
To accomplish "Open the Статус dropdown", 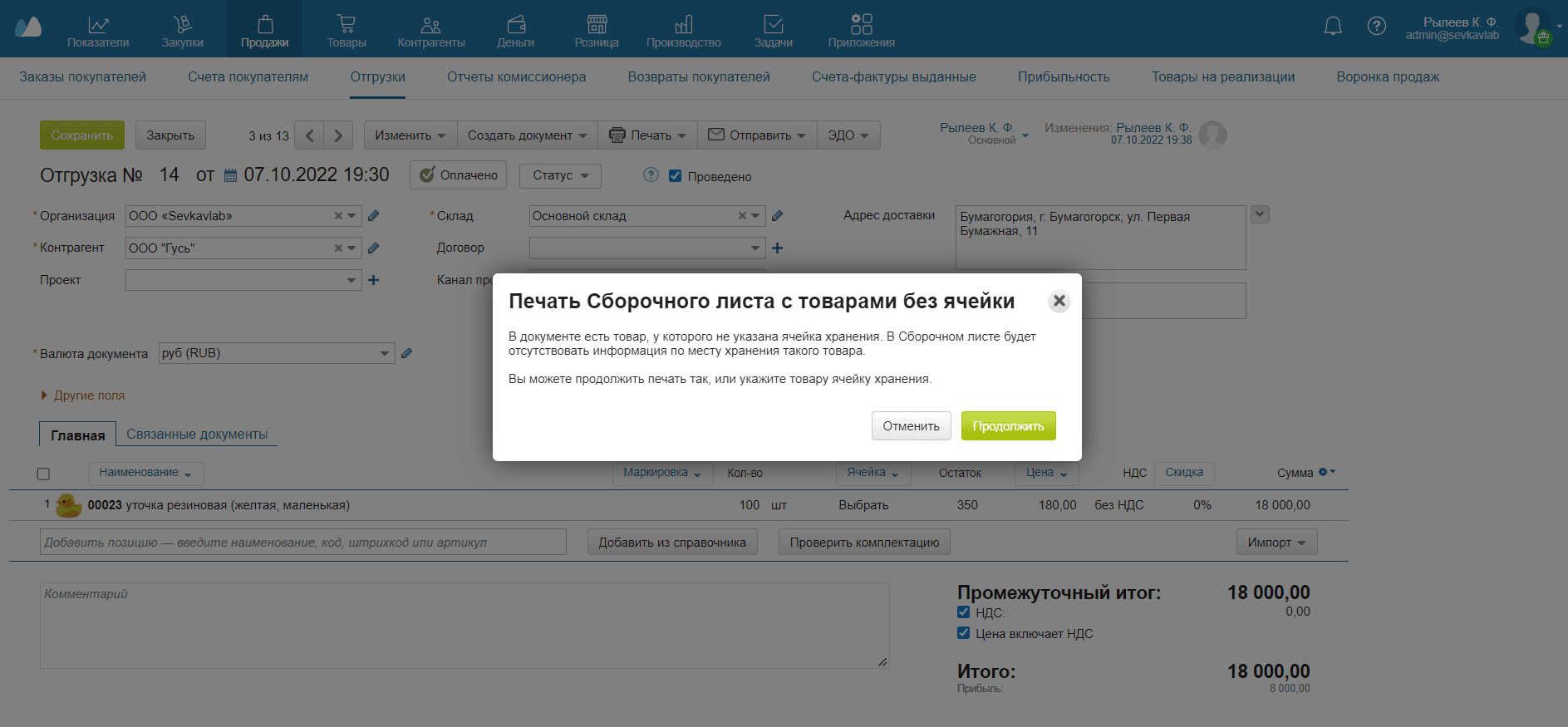I will pyautogui.click(x=560, y=175).
